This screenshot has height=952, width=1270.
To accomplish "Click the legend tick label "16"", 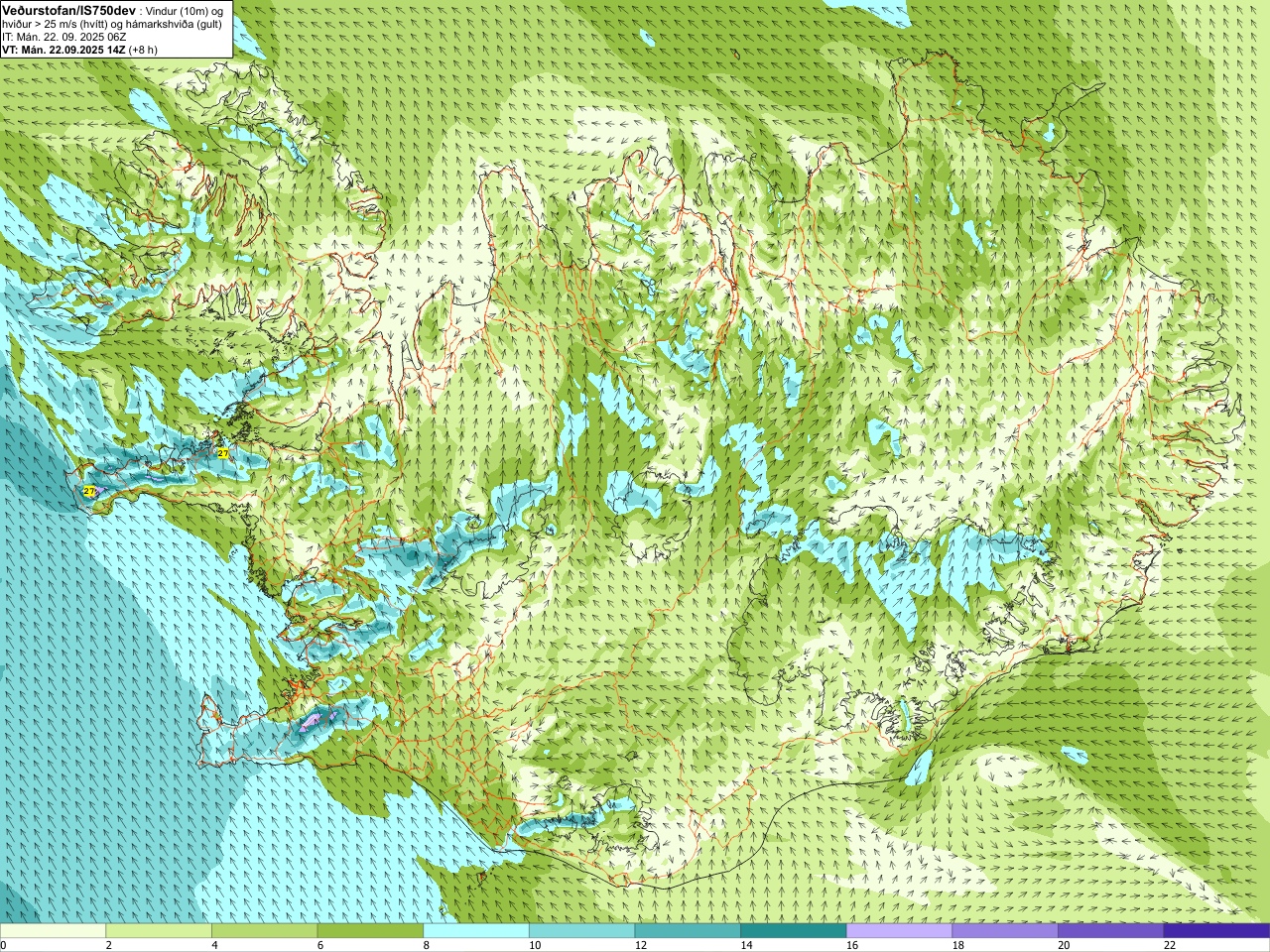I will click(x=852, y=945).
